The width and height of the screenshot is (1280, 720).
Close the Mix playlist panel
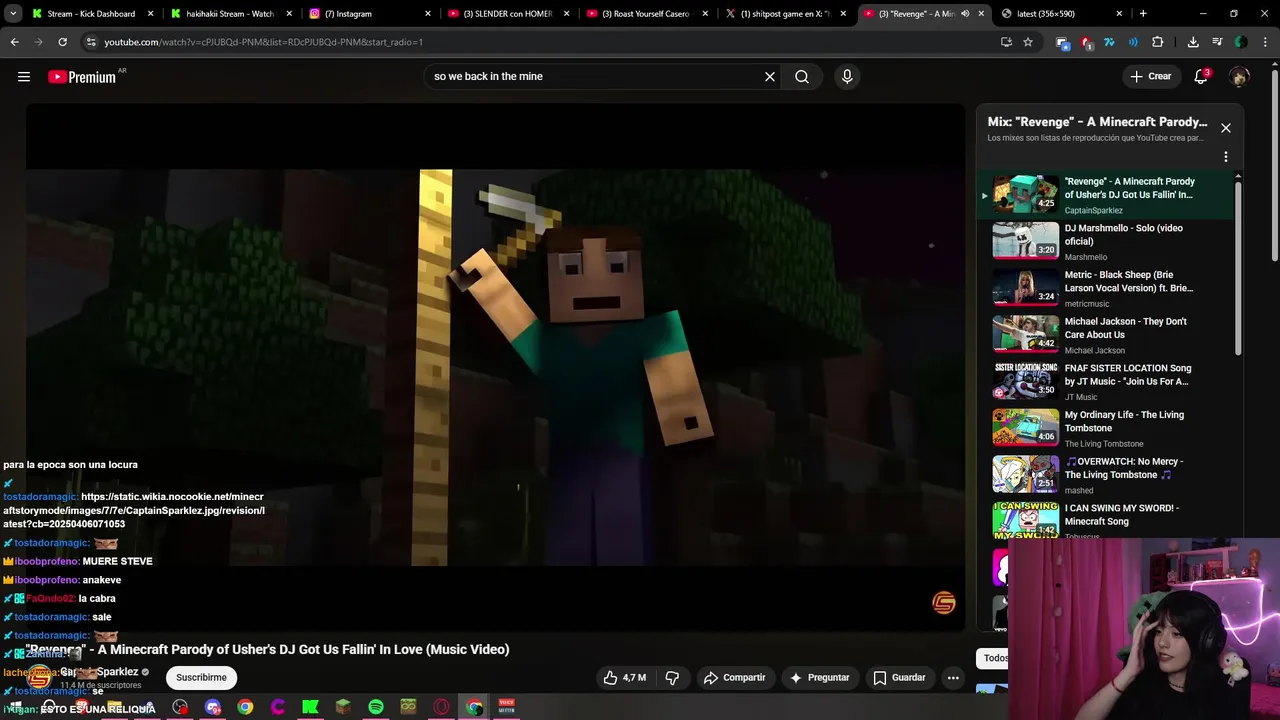point(1225,128)
